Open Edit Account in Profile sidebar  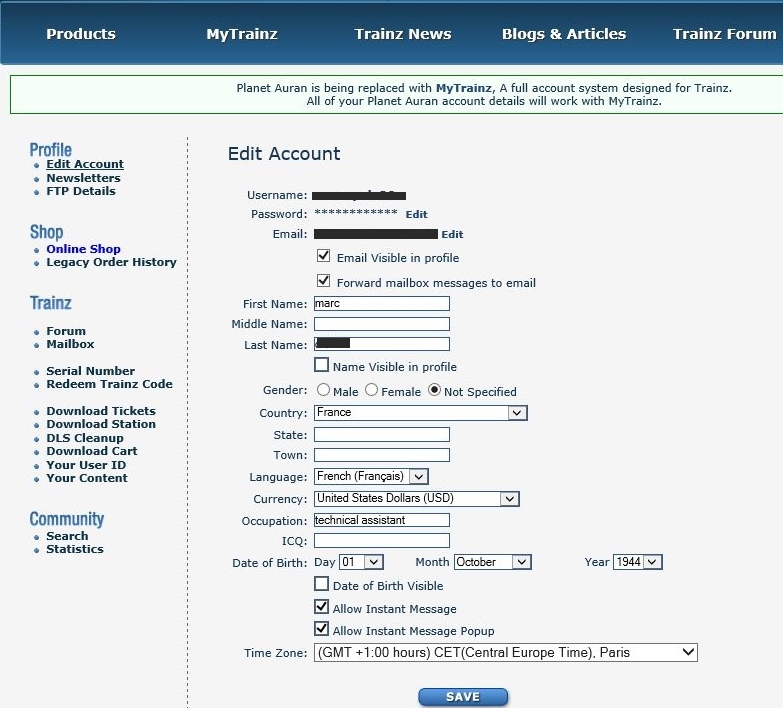coord(85,164)
